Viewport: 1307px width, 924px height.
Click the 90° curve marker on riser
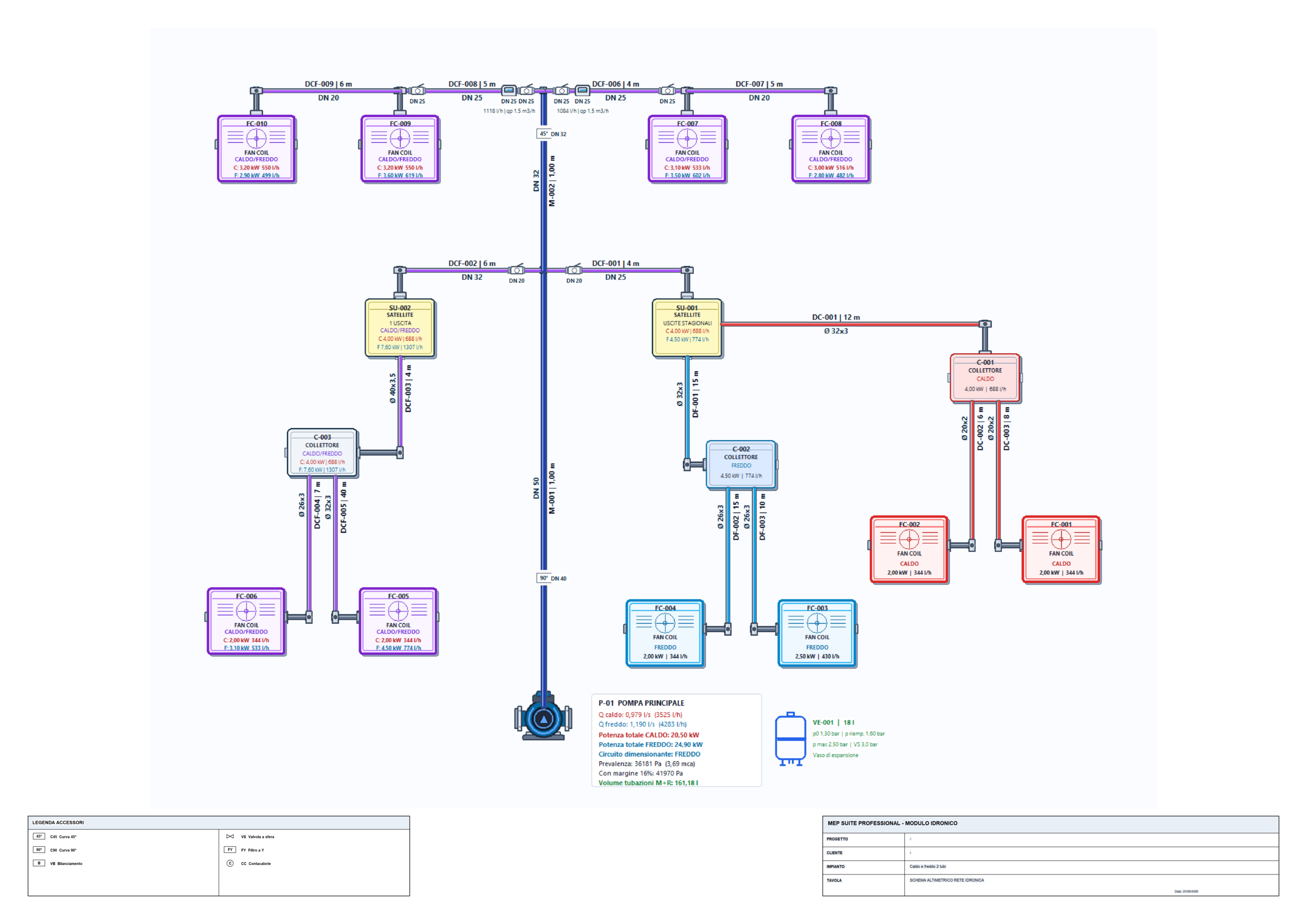pos(543,578)
